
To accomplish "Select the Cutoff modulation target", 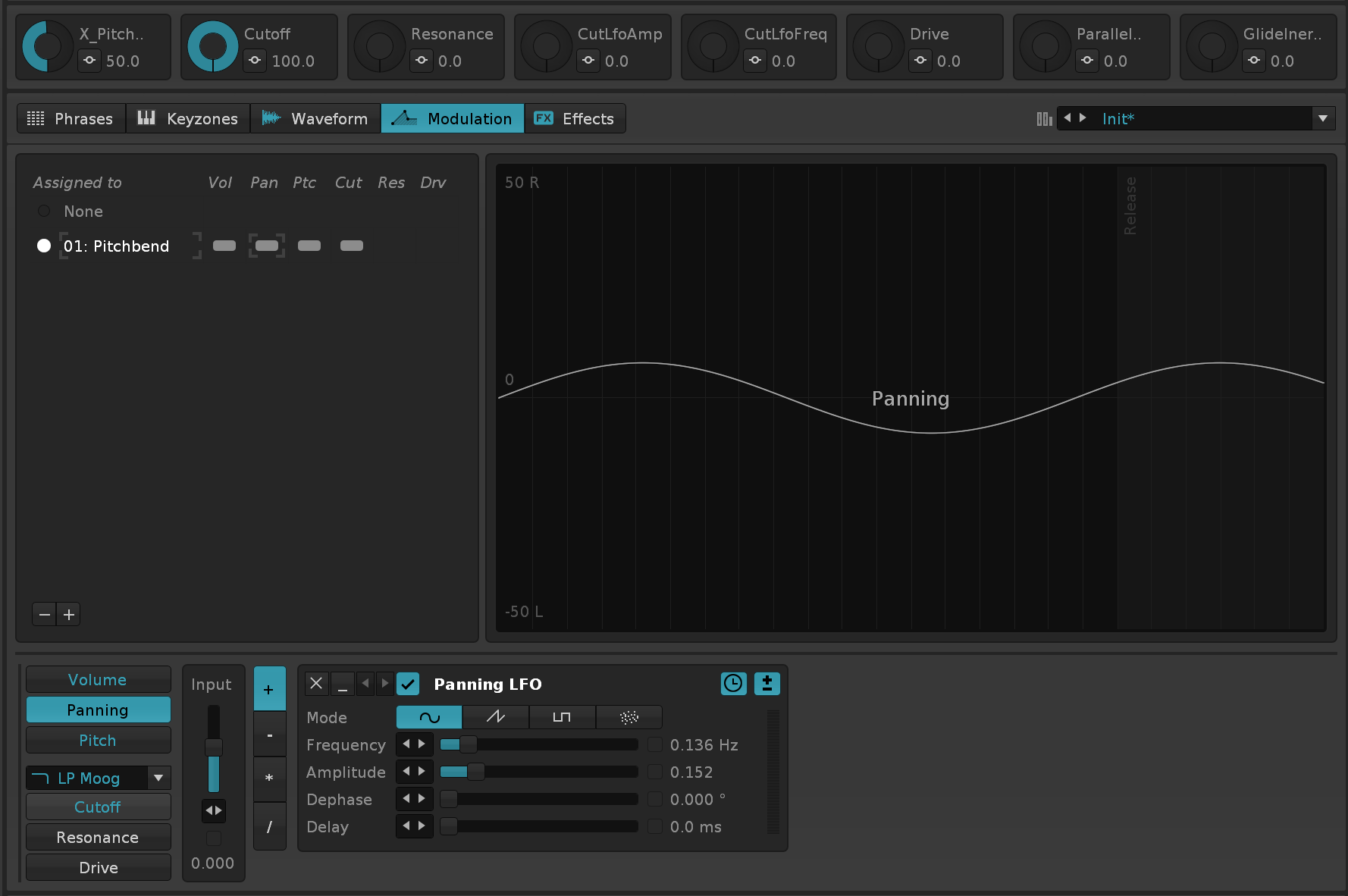I will click(x=98, y=807).
